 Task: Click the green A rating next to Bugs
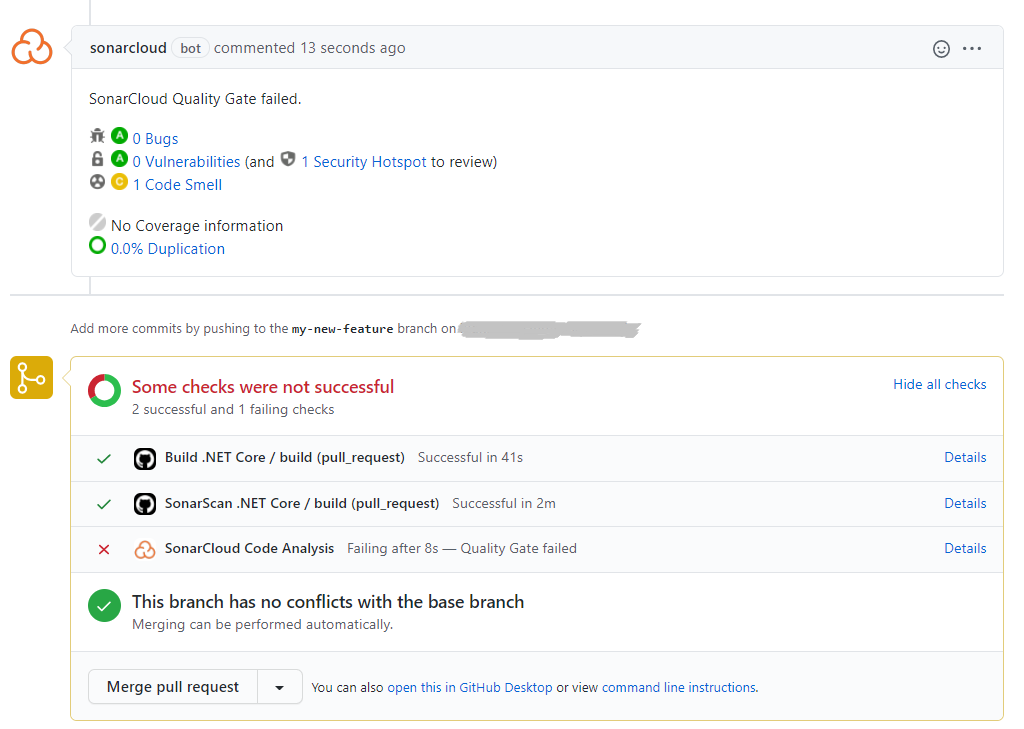tap(120, 136)
